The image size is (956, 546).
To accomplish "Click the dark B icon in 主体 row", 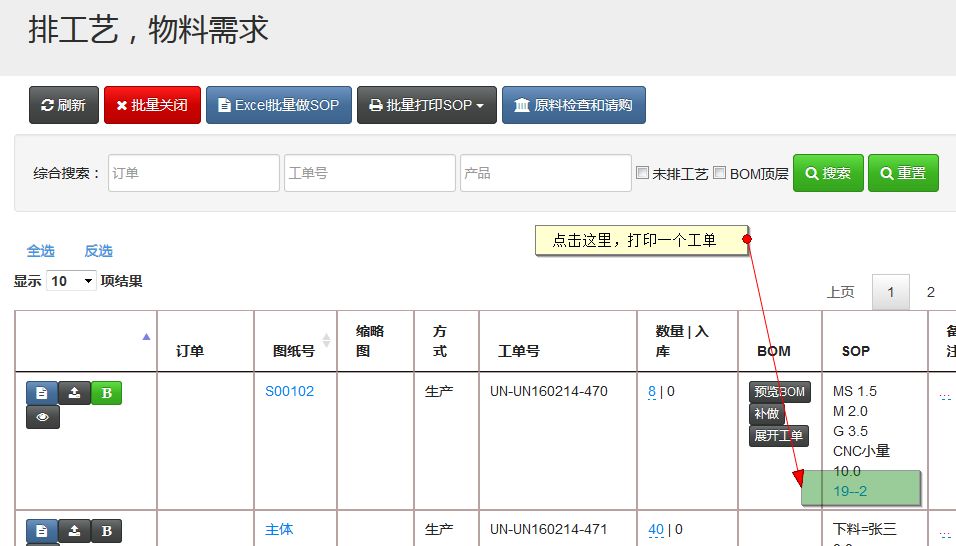I will click(x=106, y=531).
